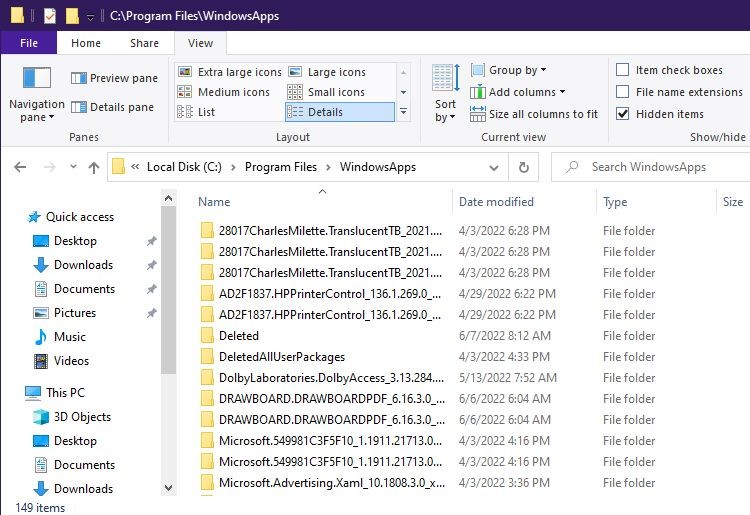Image resolution: width=750 pixels, height=515 pixels.
Task: Select the Microsoft.Advertising.Xaml folder
Action: click(323, 482)
